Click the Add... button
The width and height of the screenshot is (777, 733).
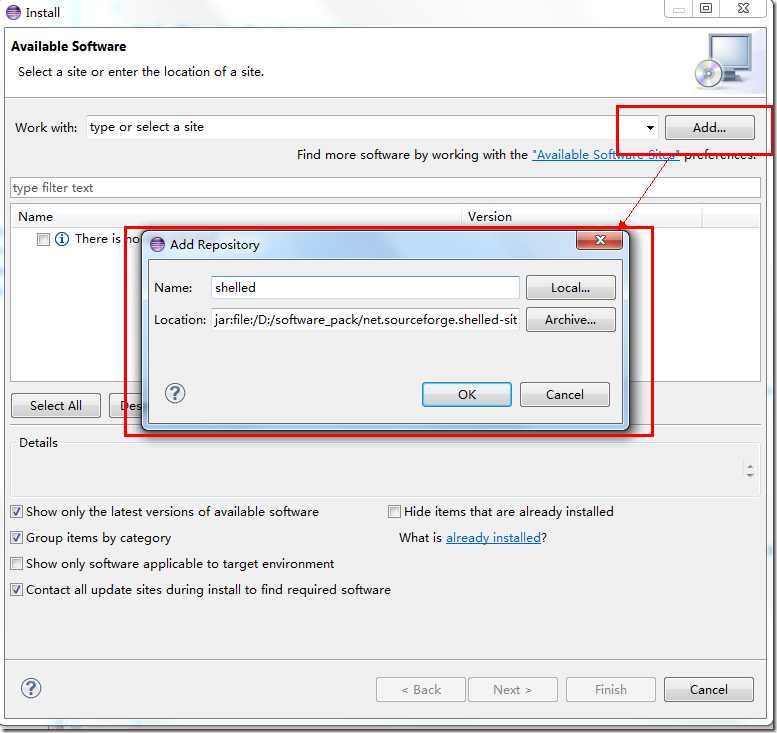click(x=710, y=127)
